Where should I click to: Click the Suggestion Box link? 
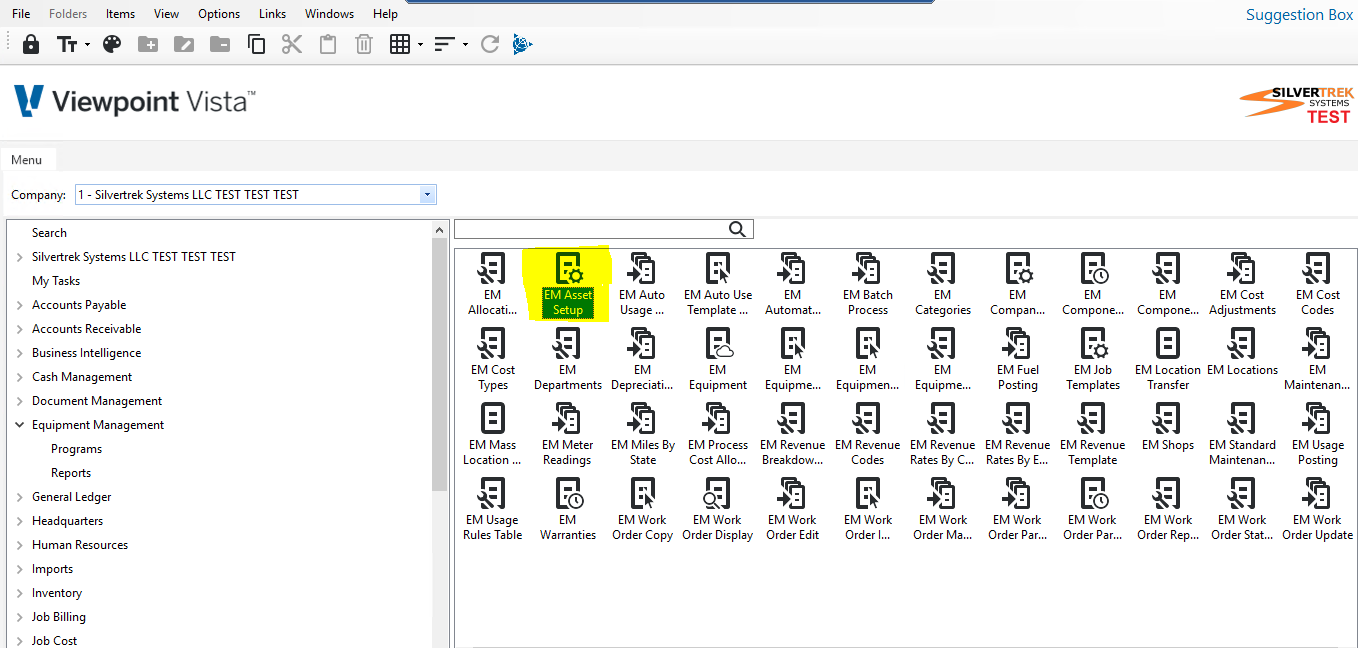[x=1299, y=15]
